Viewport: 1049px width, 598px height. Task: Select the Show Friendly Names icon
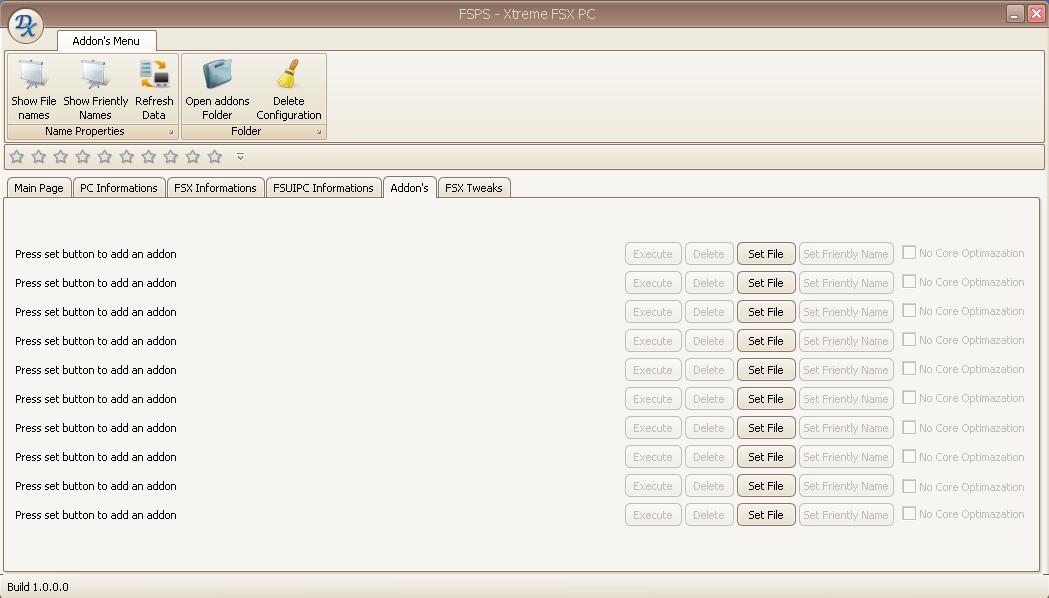(95, 74)
